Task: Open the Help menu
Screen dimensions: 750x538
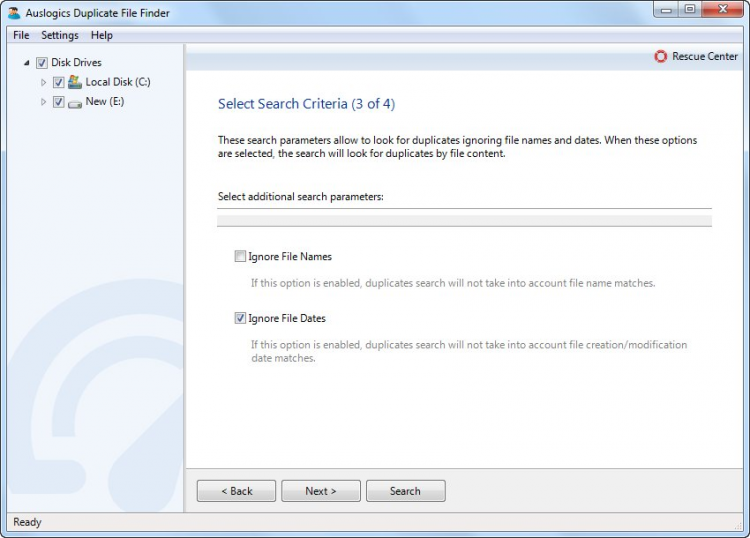Action: (x=102, y=35)
